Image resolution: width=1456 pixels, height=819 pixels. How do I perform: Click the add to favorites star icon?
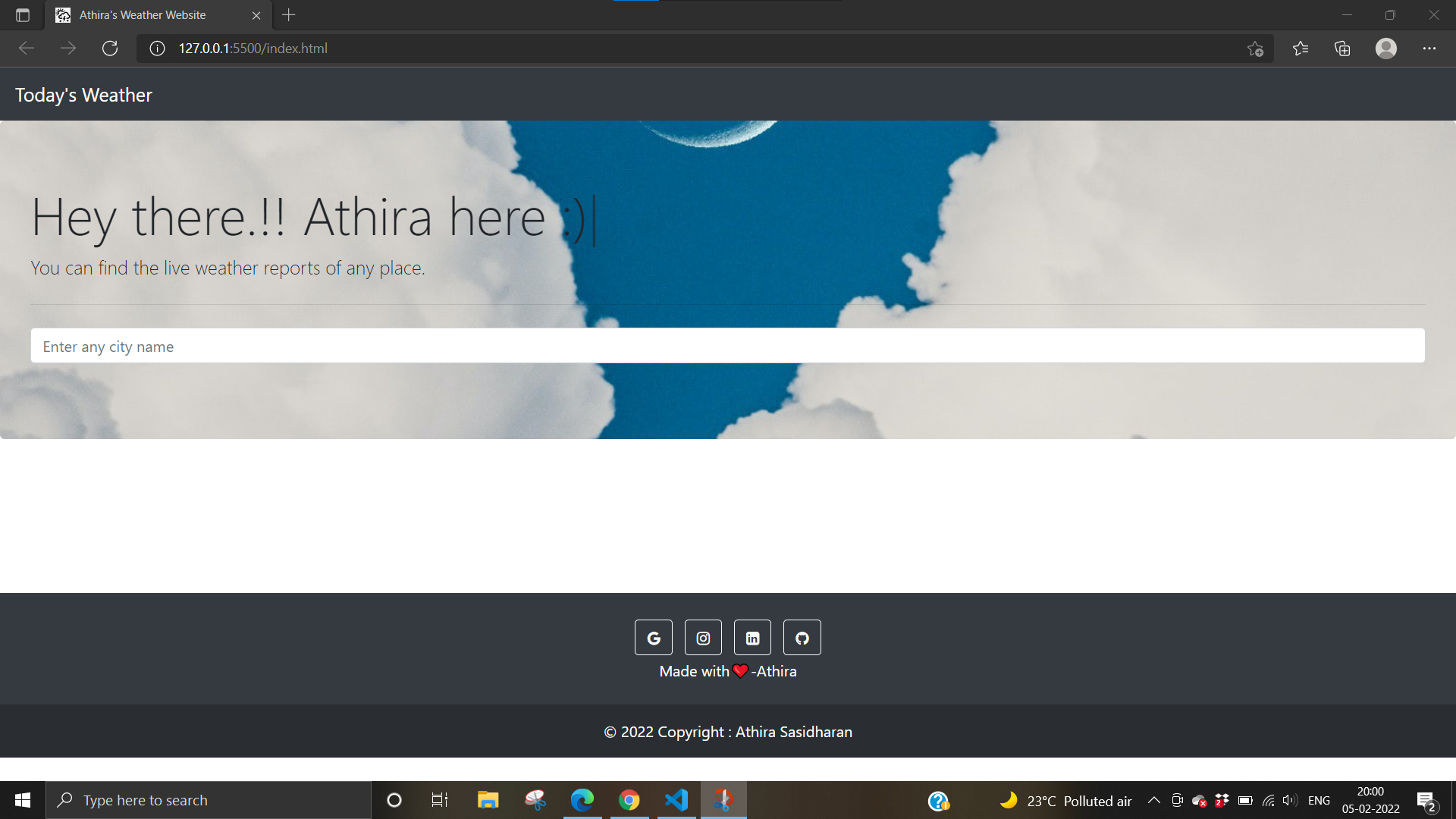tap(1255, 48)
